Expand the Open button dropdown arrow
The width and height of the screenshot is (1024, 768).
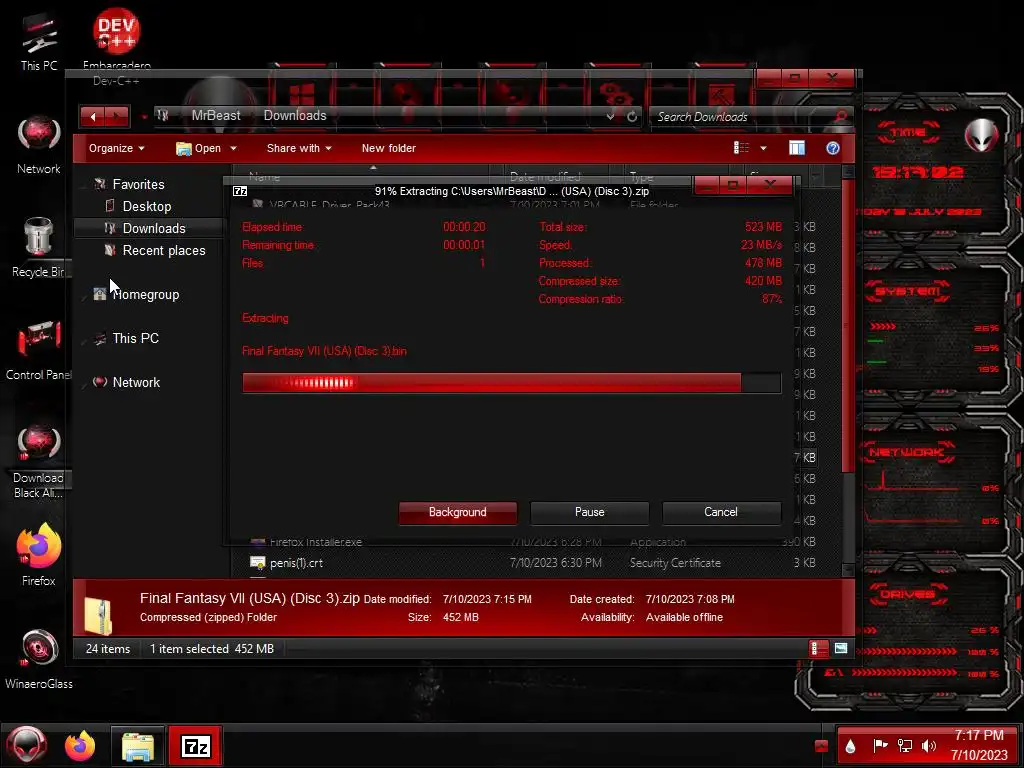point(233,148)
